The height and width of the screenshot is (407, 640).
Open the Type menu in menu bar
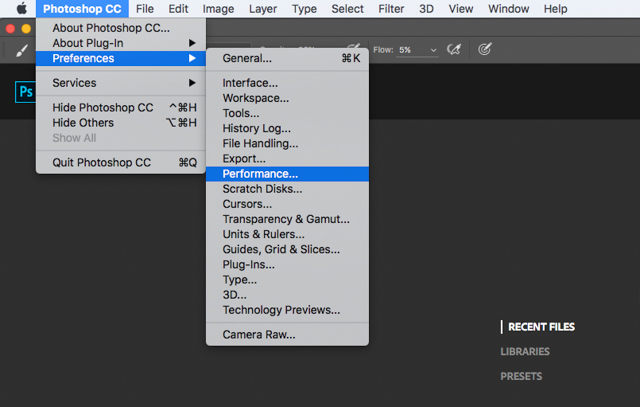(x=304, y=9)
